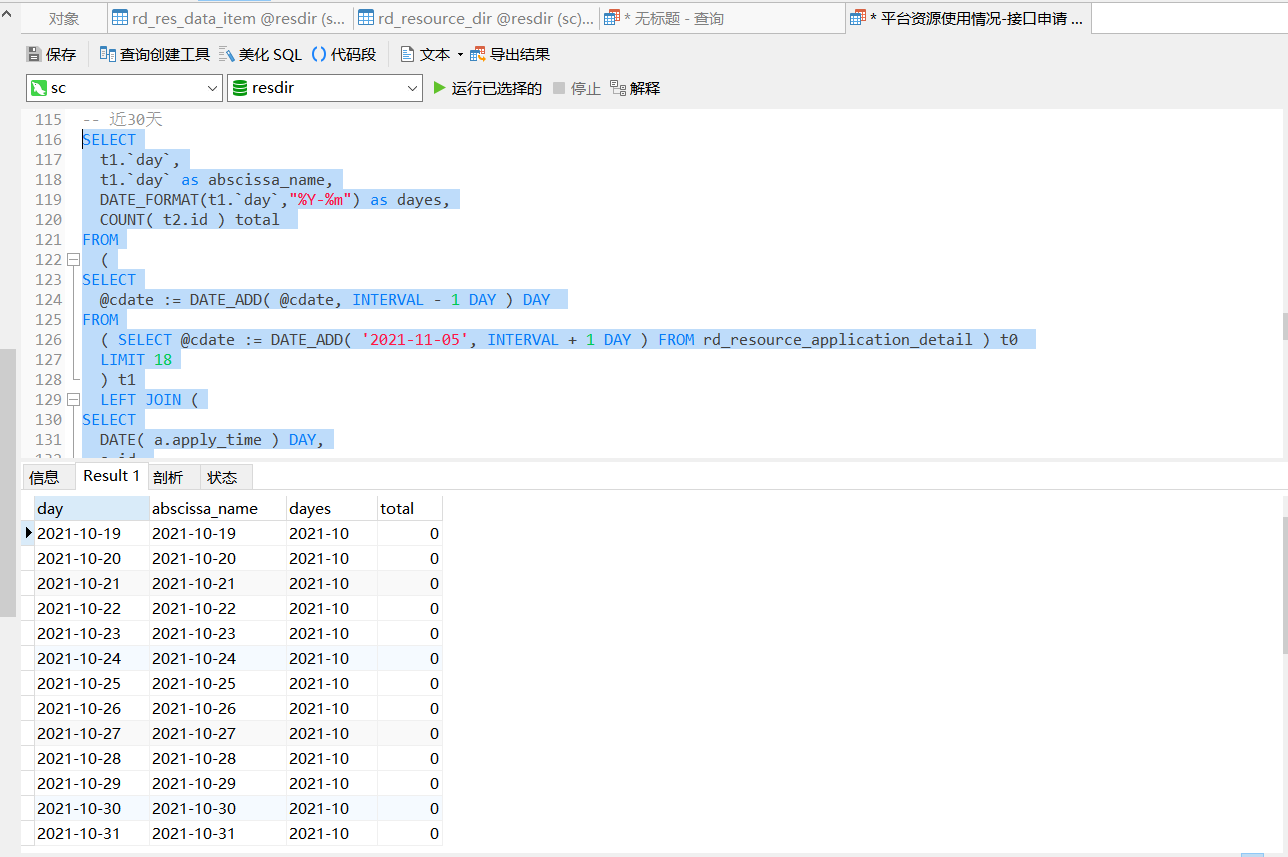
Task: Click Beautify SQL (美化 SQL)
Action: point(260,54)
